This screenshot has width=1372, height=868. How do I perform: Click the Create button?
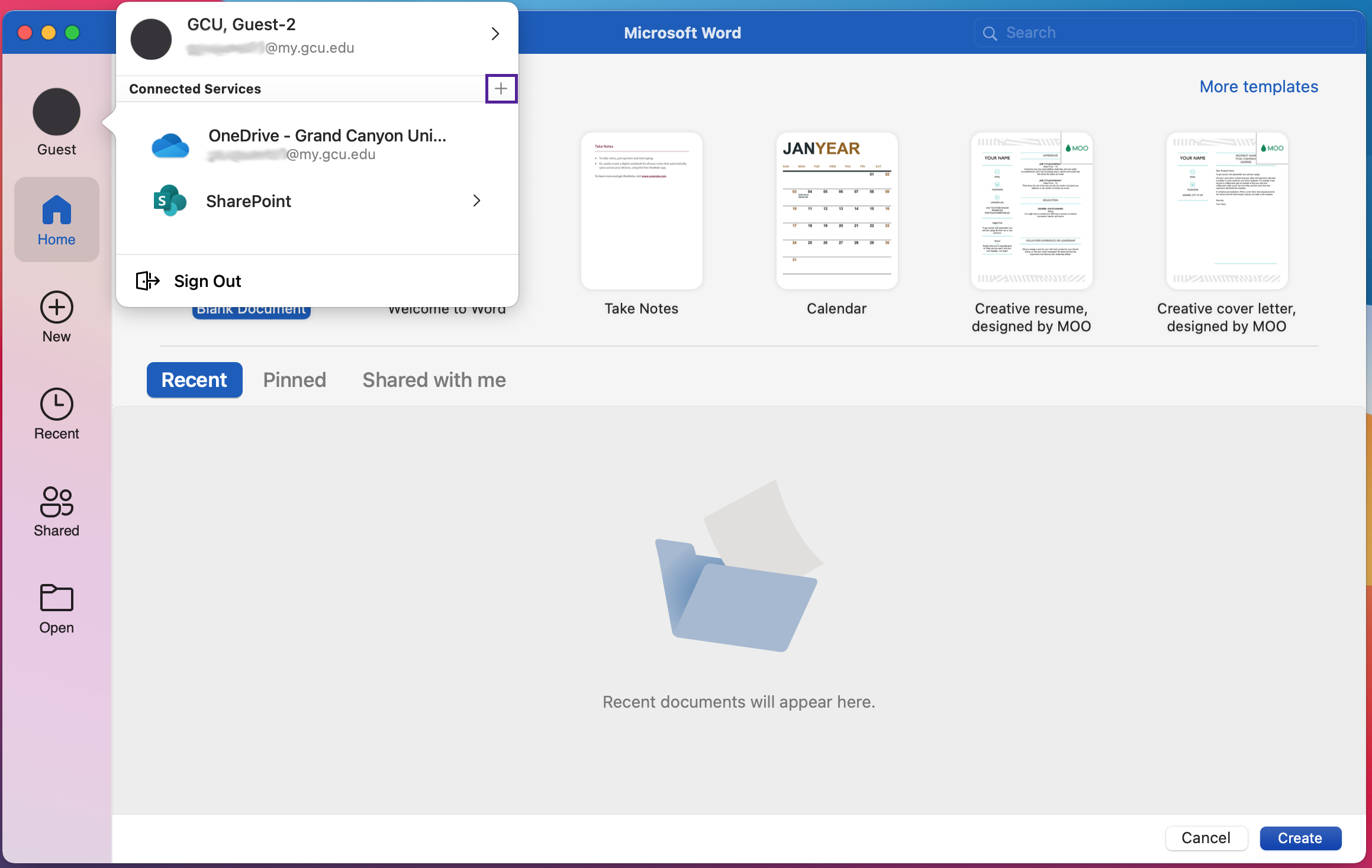[x=1300, y=838]
